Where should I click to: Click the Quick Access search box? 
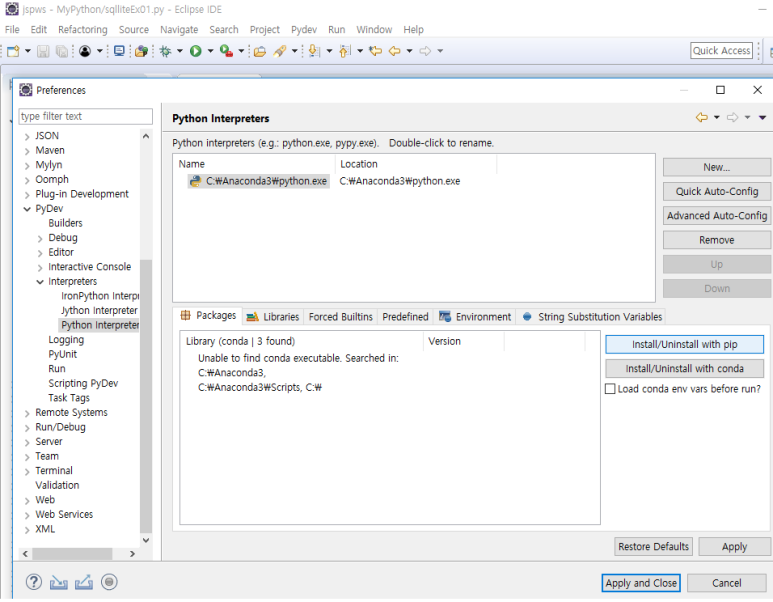[721, 50]
